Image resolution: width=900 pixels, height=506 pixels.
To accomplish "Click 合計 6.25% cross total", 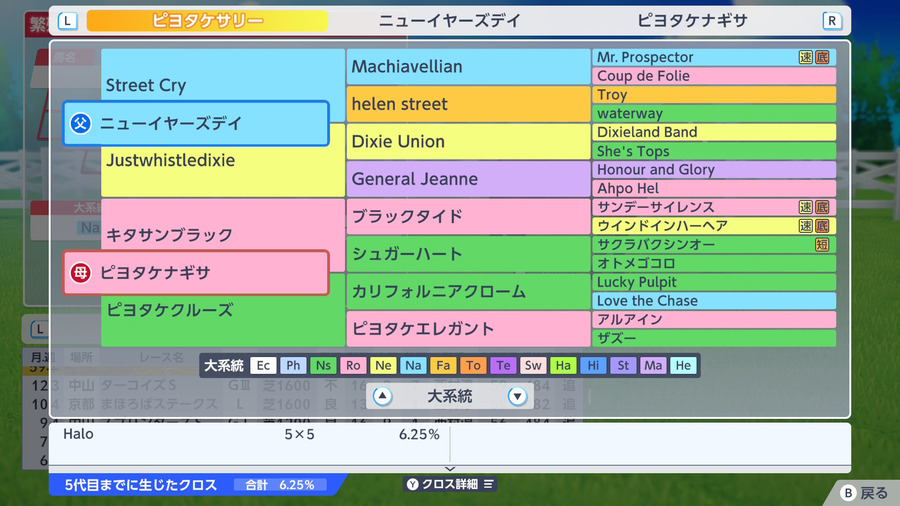I will click(280, 485).
